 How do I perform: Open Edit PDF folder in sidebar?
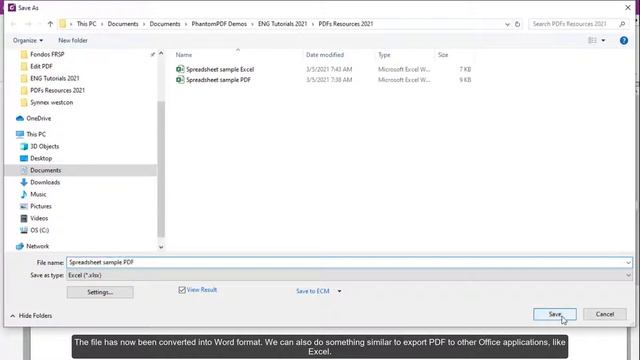click(x=41, y=66)
